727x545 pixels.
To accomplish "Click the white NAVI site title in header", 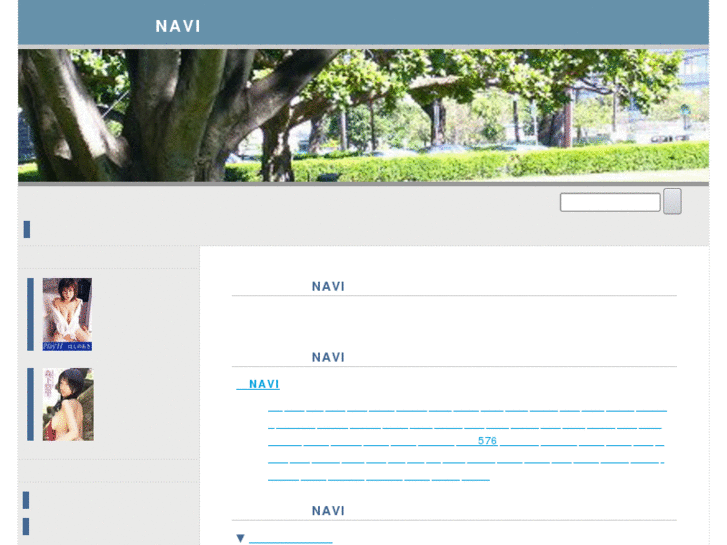I will 178,26.
